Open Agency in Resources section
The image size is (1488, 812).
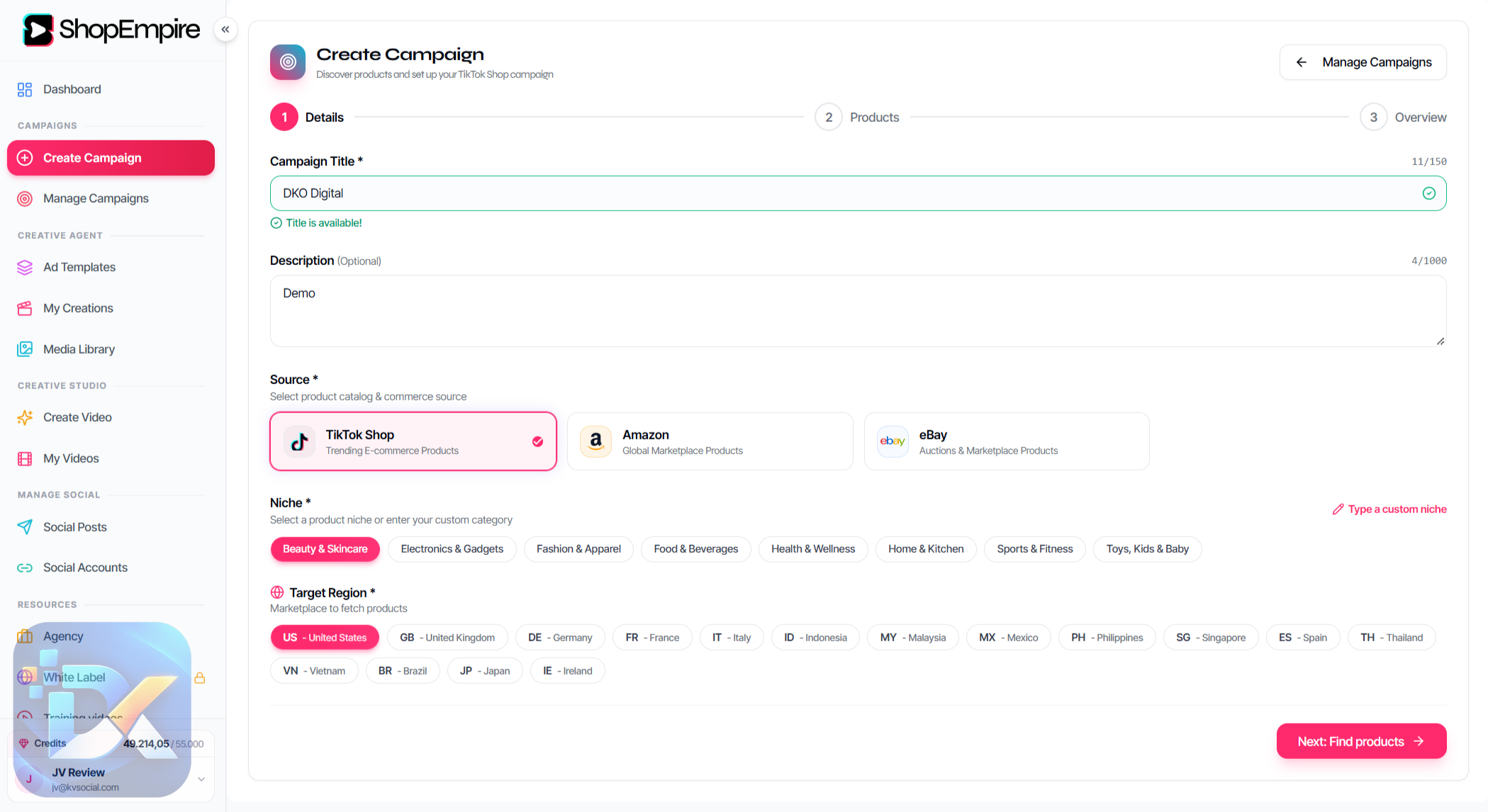pyautogui.click(x=63, y=636)
